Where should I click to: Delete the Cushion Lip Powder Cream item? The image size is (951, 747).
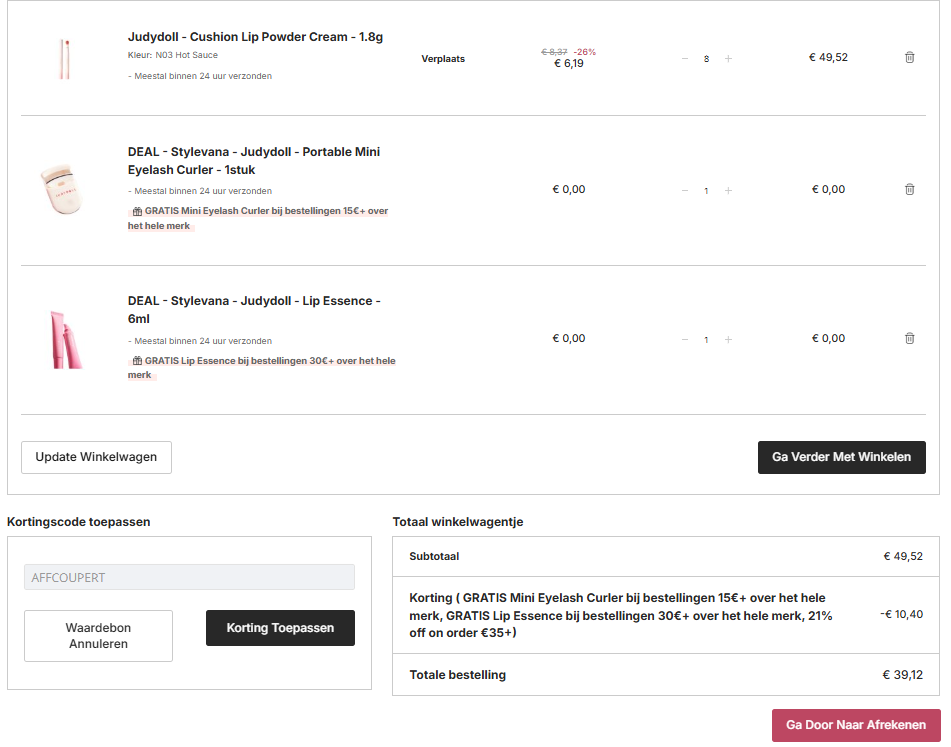pyautogui.click(x=909, y=58)
